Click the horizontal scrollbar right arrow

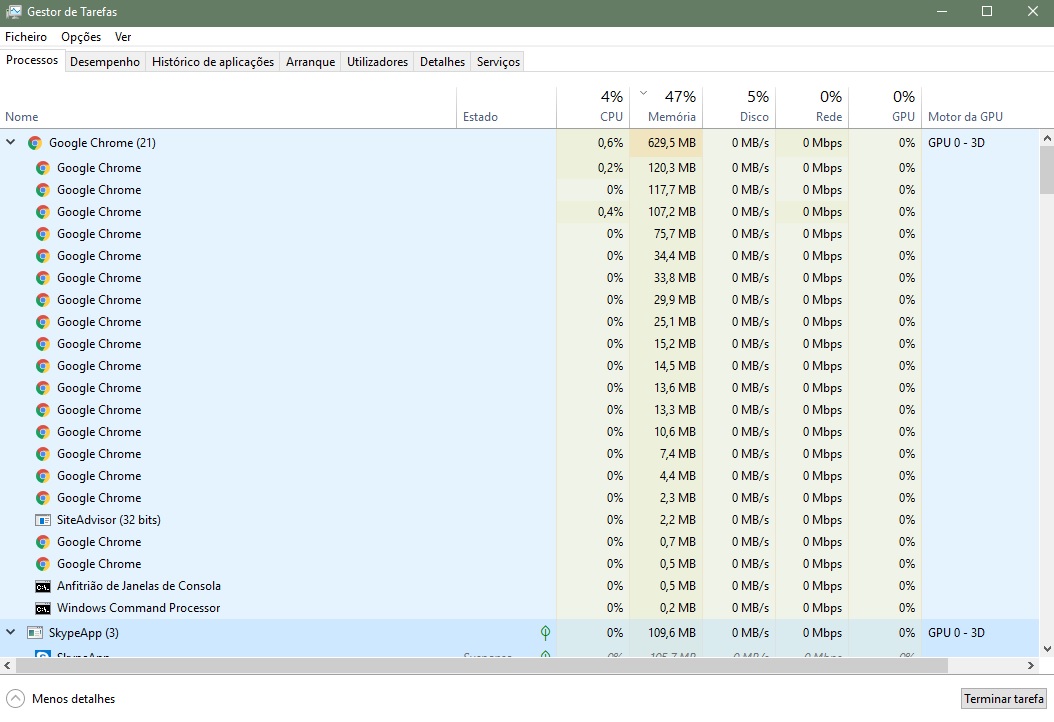(1032, 665)
